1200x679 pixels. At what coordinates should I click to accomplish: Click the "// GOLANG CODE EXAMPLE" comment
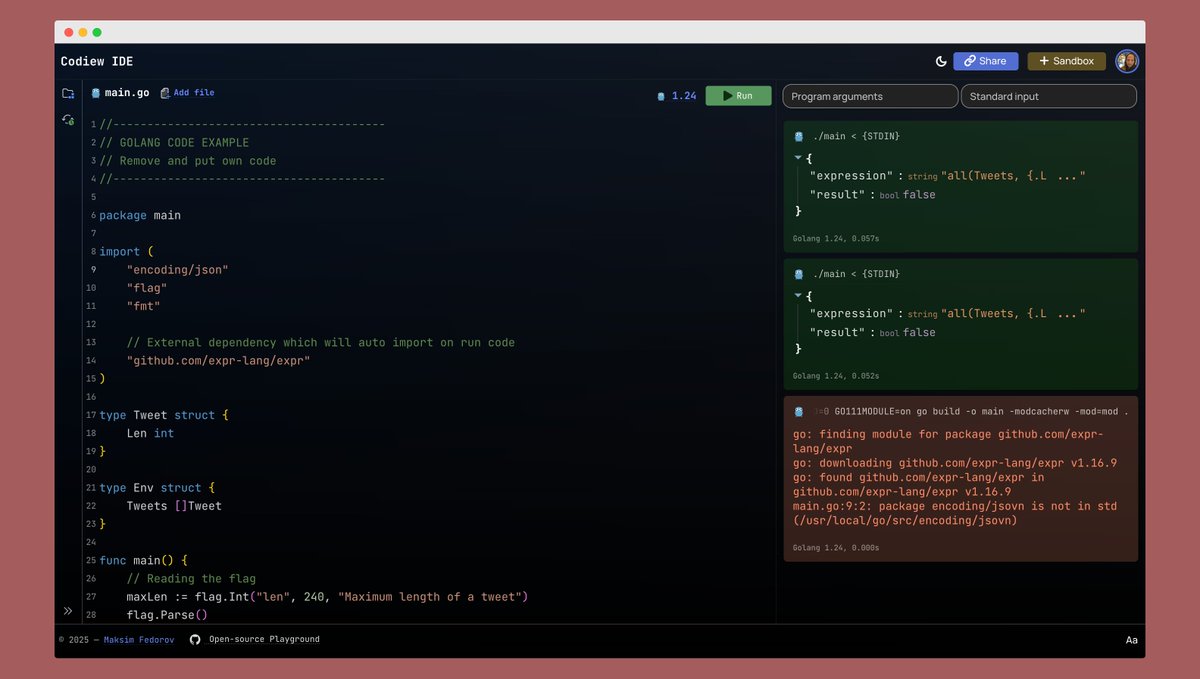pyautogui.click(x=174, y=143)
